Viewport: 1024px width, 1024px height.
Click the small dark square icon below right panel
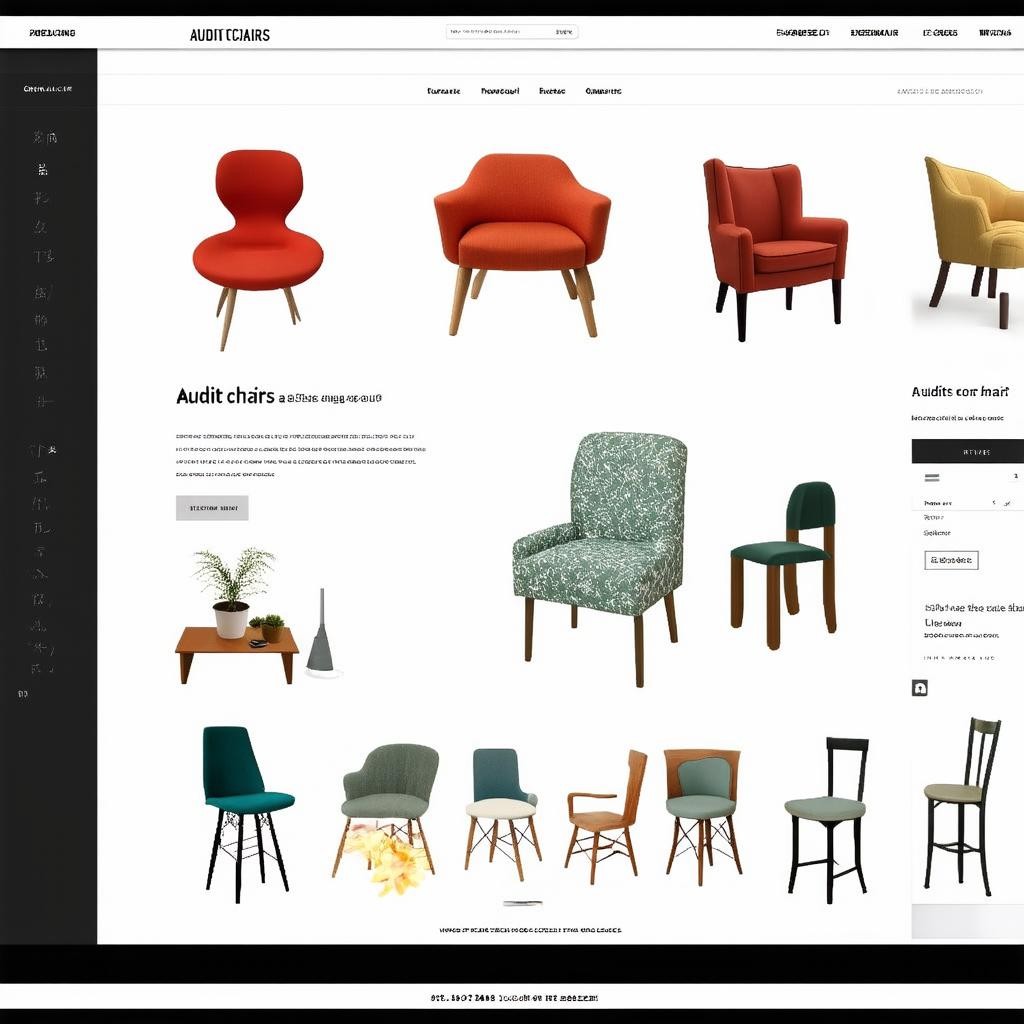[x=920, y=688]
